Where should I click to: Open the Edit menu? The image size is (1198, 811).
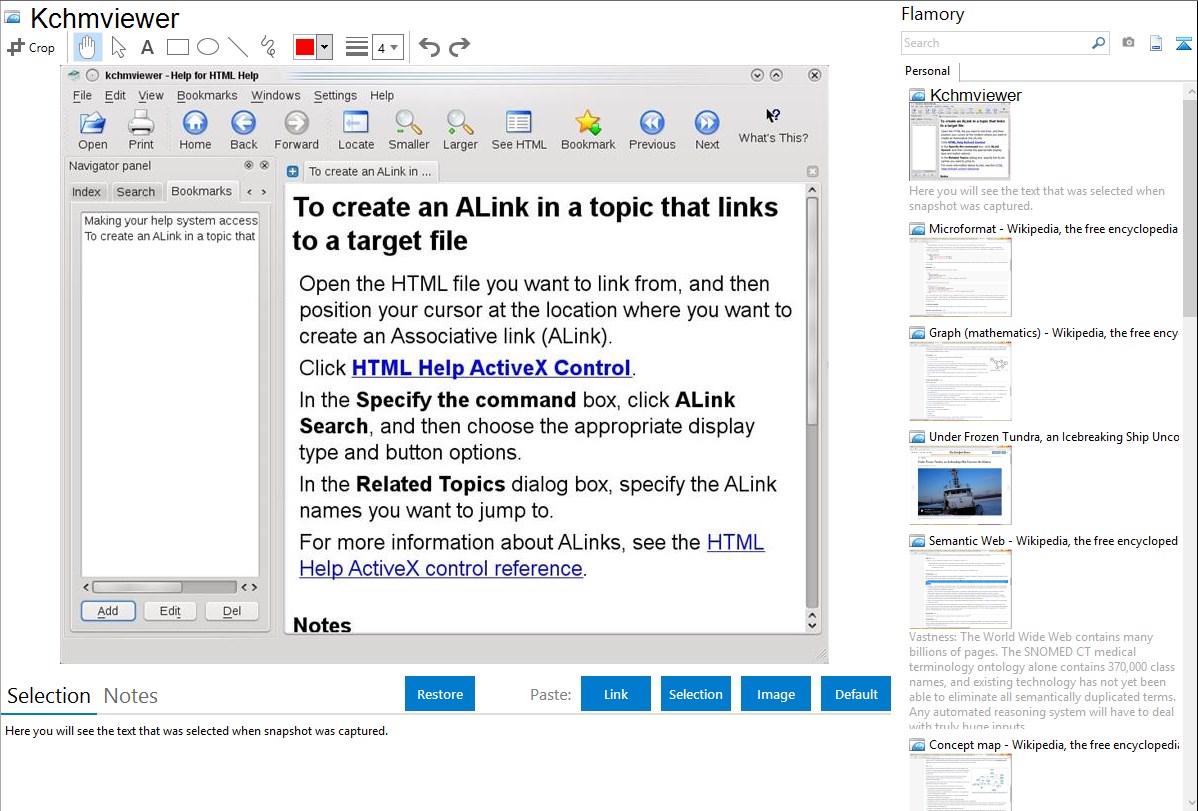click(x=115, y=96)
